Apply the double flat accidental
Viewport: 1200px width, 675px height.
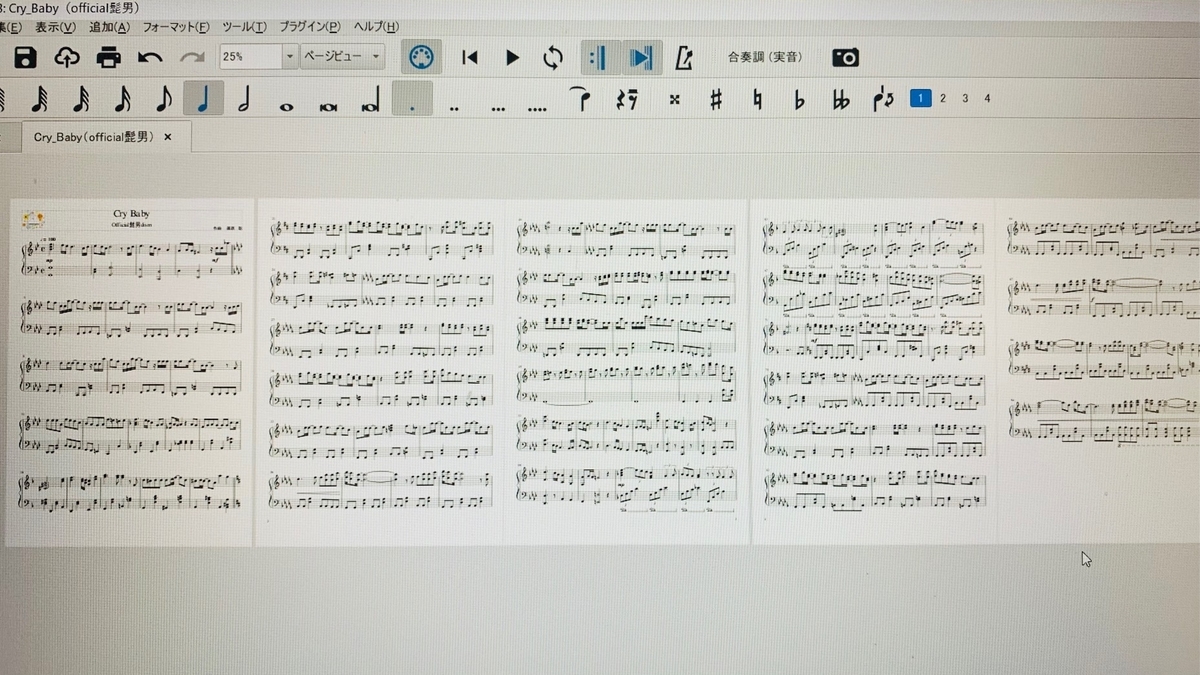click(x=842, y=99)
